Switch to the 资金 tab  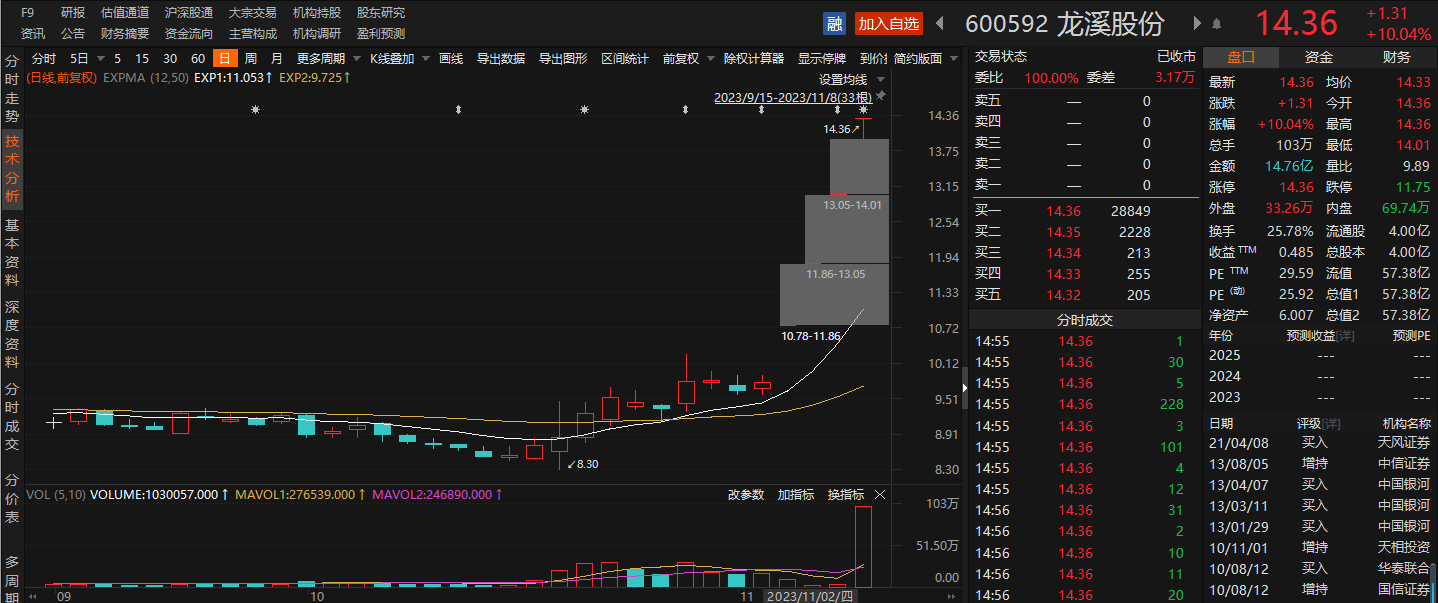coord(1319,57)
